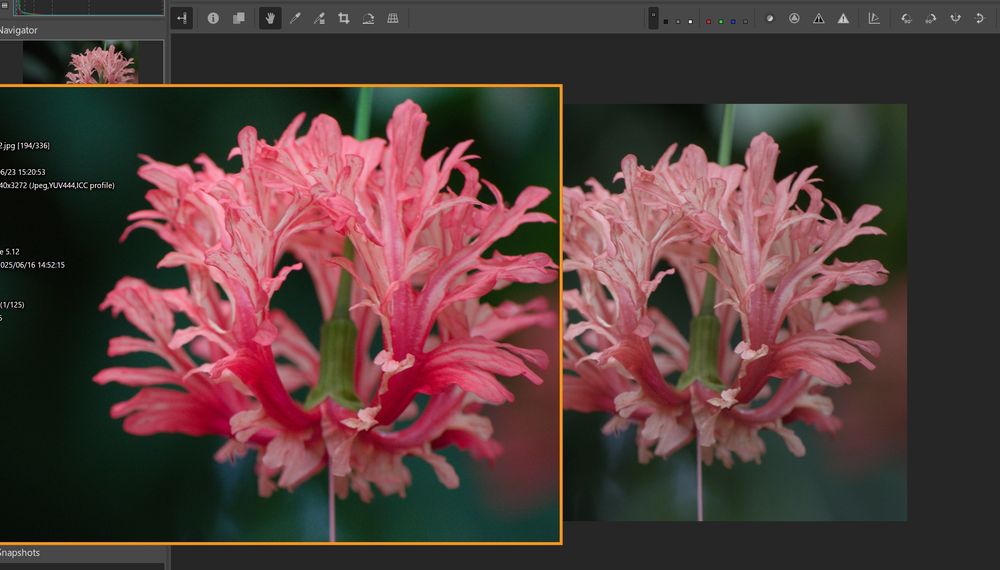
Task: Click the orange-framed after image preview
Action: [x=280, y=314]
